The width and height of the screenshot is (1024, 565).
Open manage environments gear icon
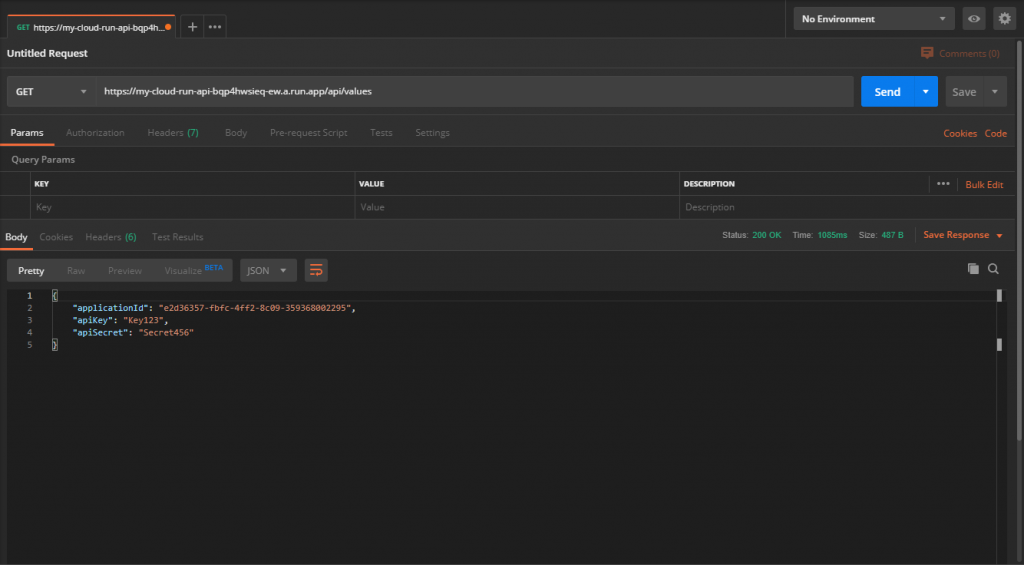tap(1004, 19)
